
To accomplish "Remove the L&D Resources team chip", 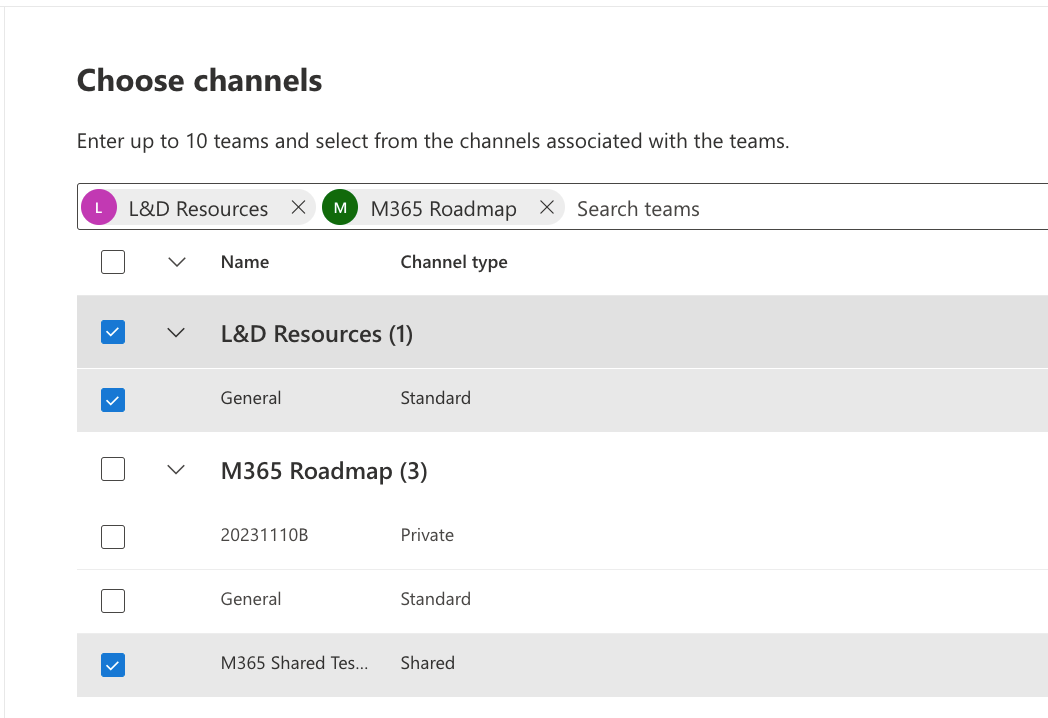I will (x=298, y=207).
